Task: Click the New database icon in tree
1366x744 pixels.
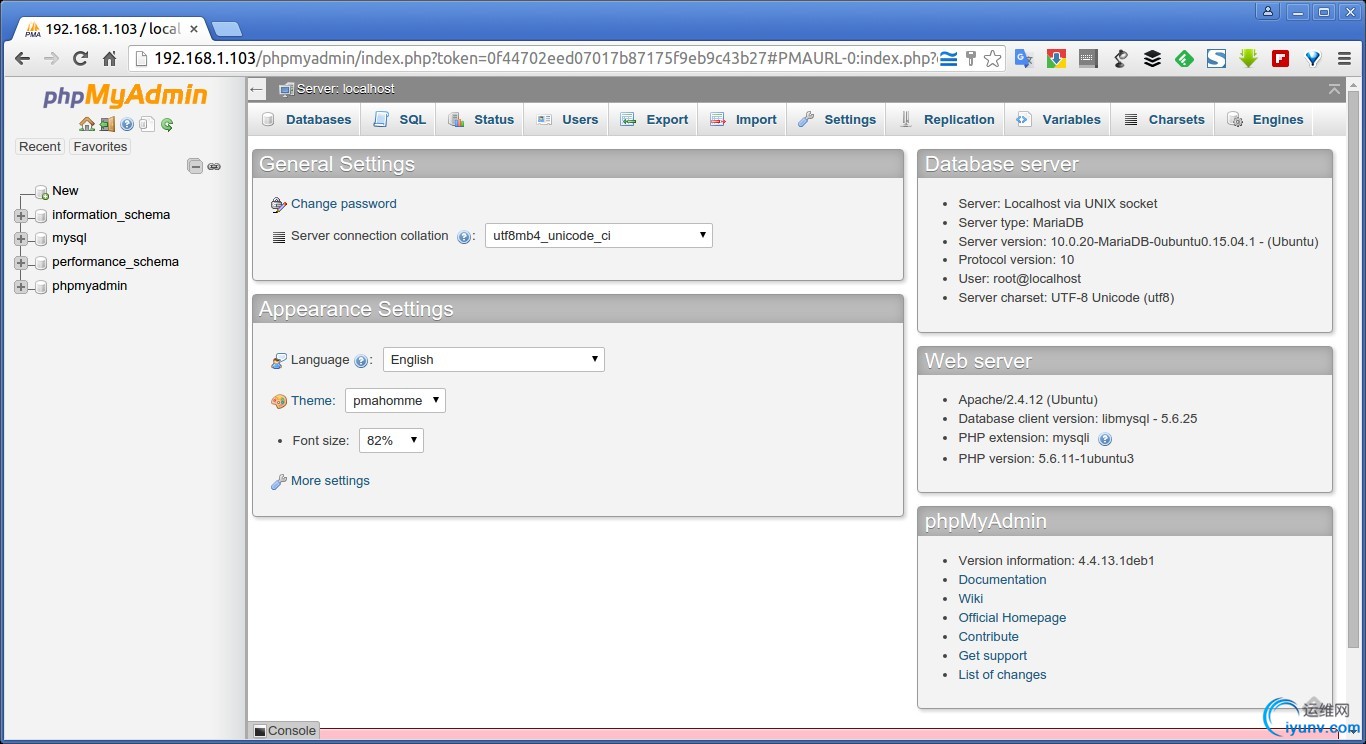Action: click(42, 191)
